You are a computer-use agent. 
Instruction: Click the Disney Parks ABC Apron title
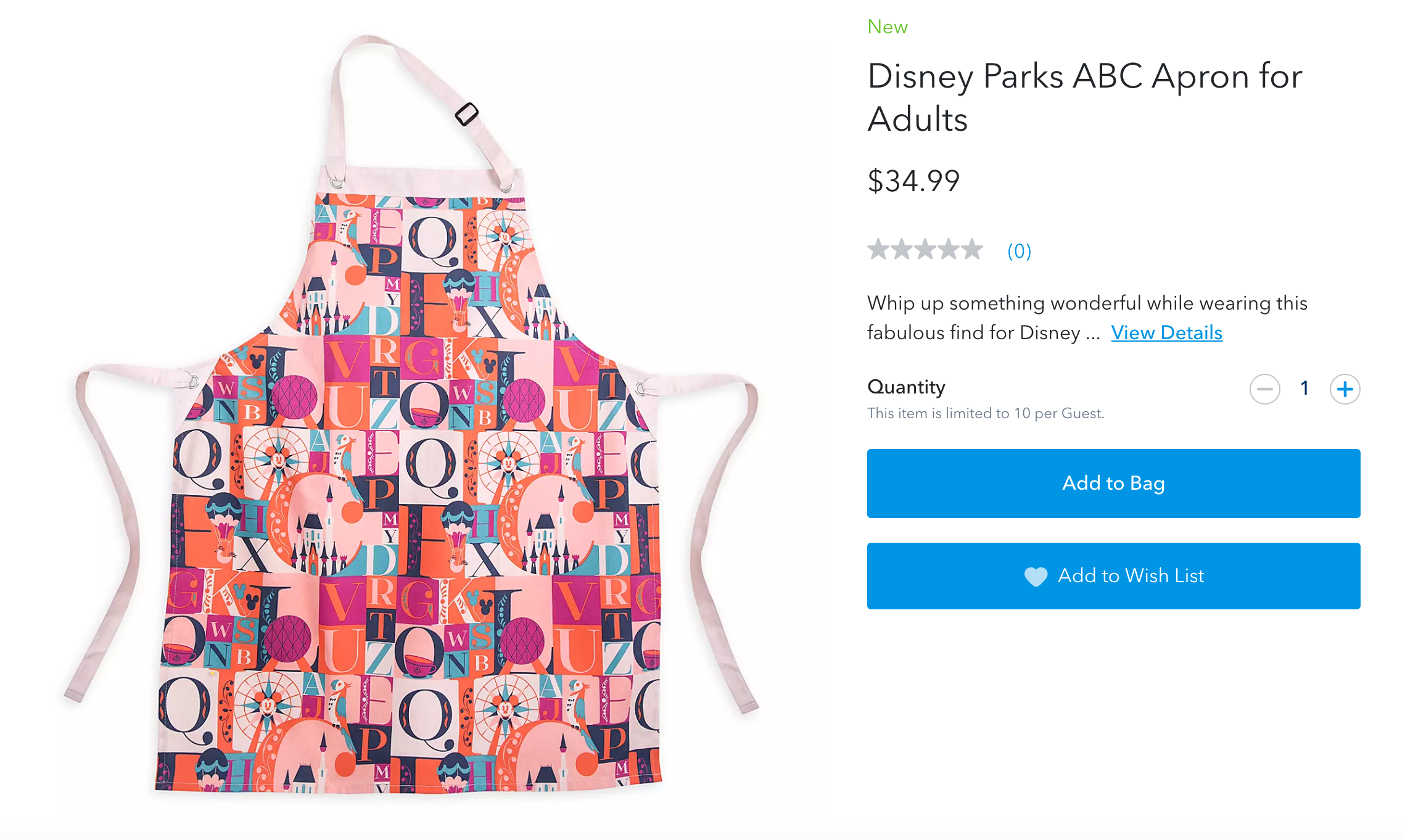(x=1084, y=97)
